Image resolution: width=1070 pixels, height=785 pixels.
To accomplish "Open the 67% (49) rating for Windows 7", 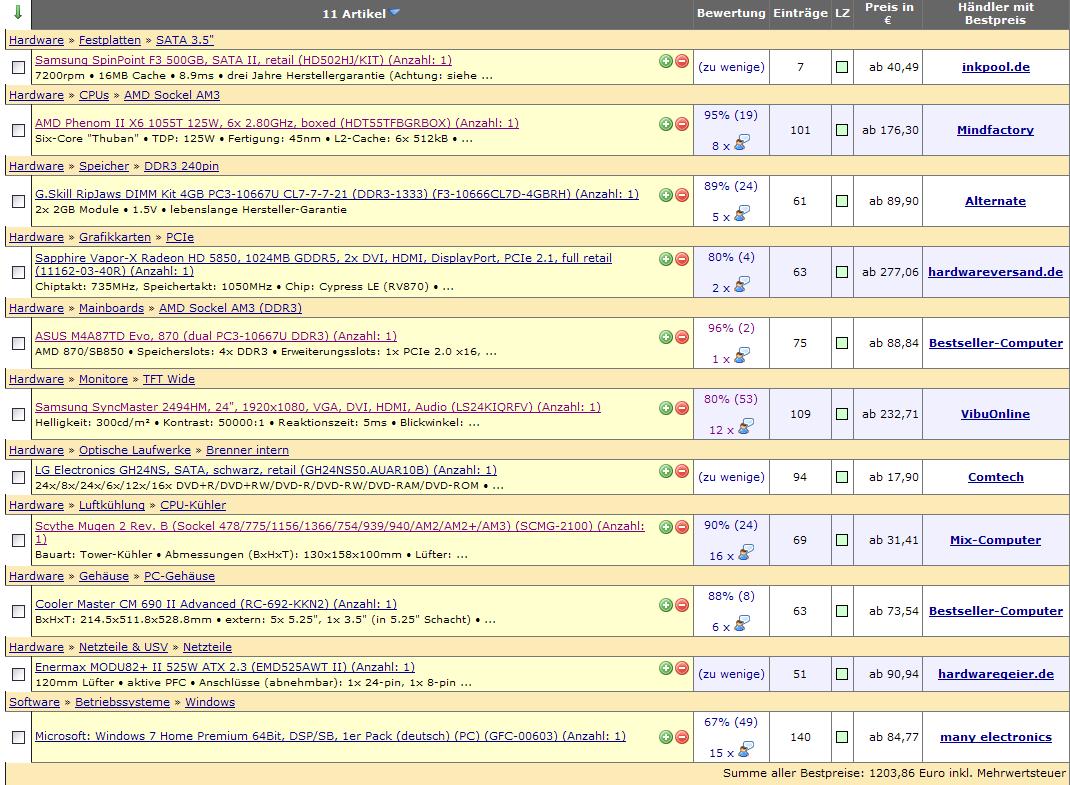I will [x=731, y=722].
